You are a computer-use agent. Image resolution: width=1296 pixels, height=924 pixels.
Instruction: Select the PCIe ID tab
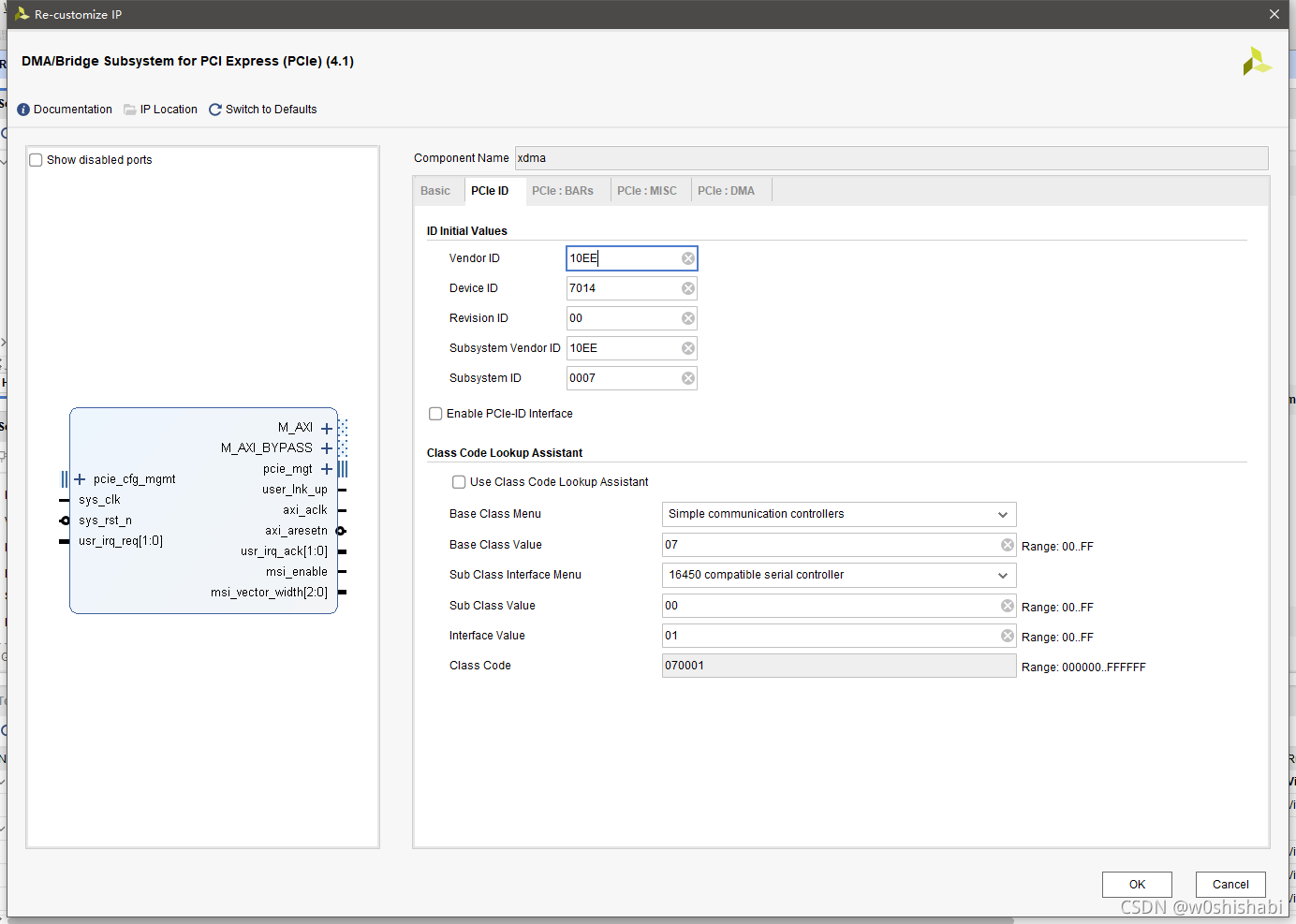[x=490, y=191]
